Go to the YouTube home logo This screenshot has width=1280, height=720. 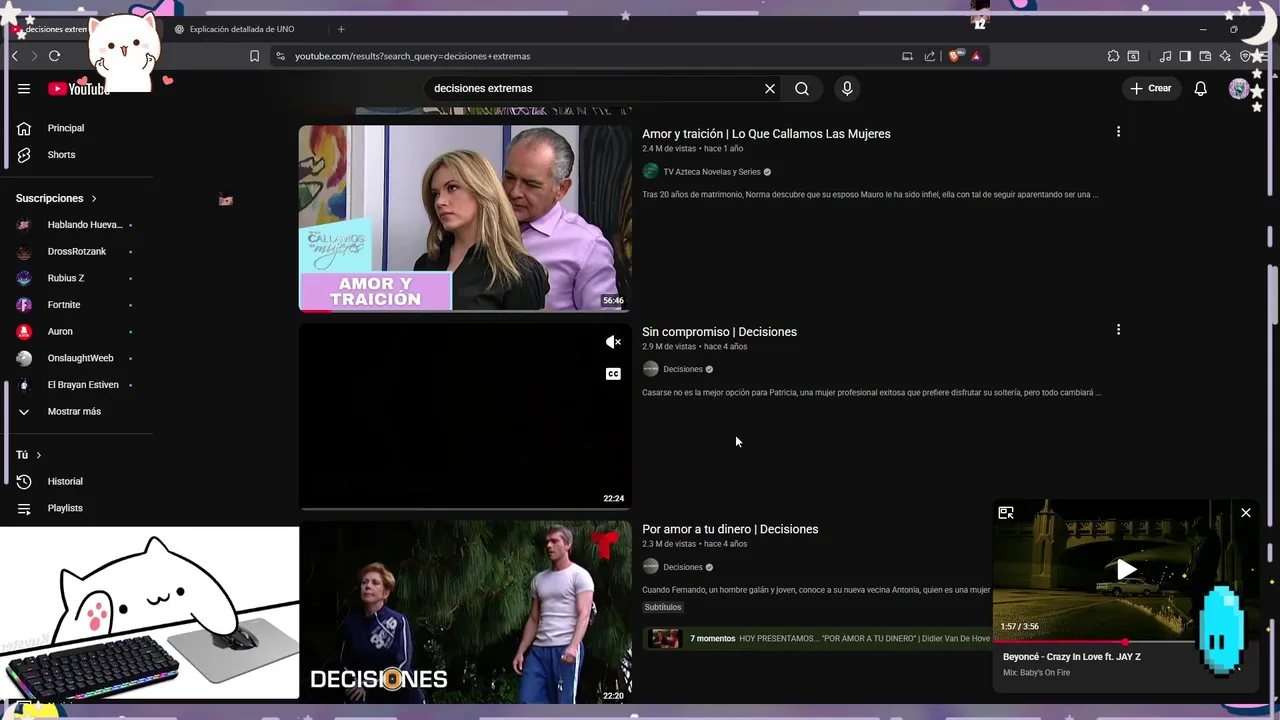pyautogui.click(x=79, y=89)
